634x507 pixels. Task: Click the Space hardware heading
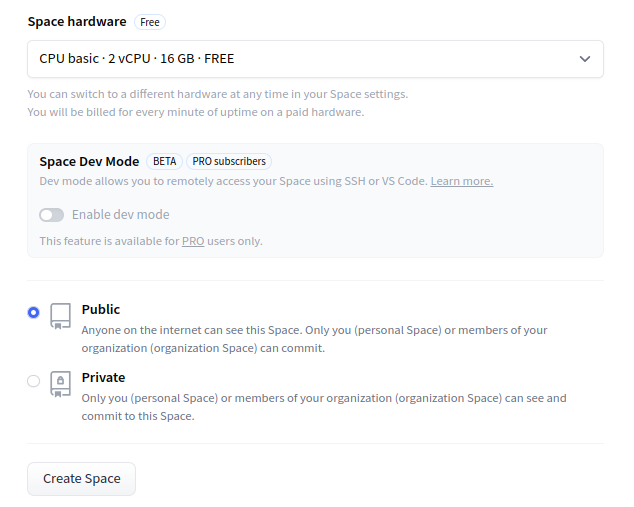77,22
